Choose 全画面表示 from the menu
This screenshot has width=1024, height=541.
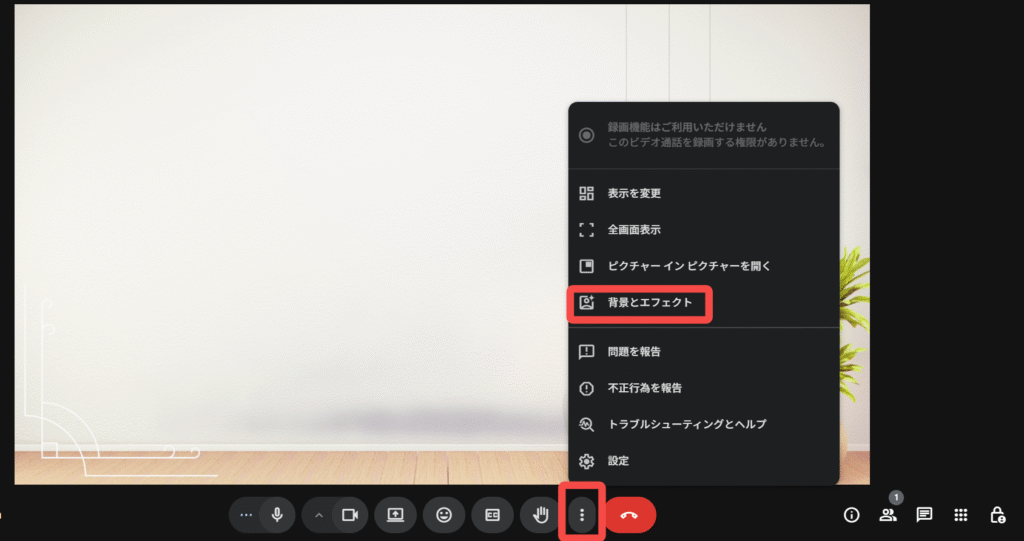[x=704, y=230]
